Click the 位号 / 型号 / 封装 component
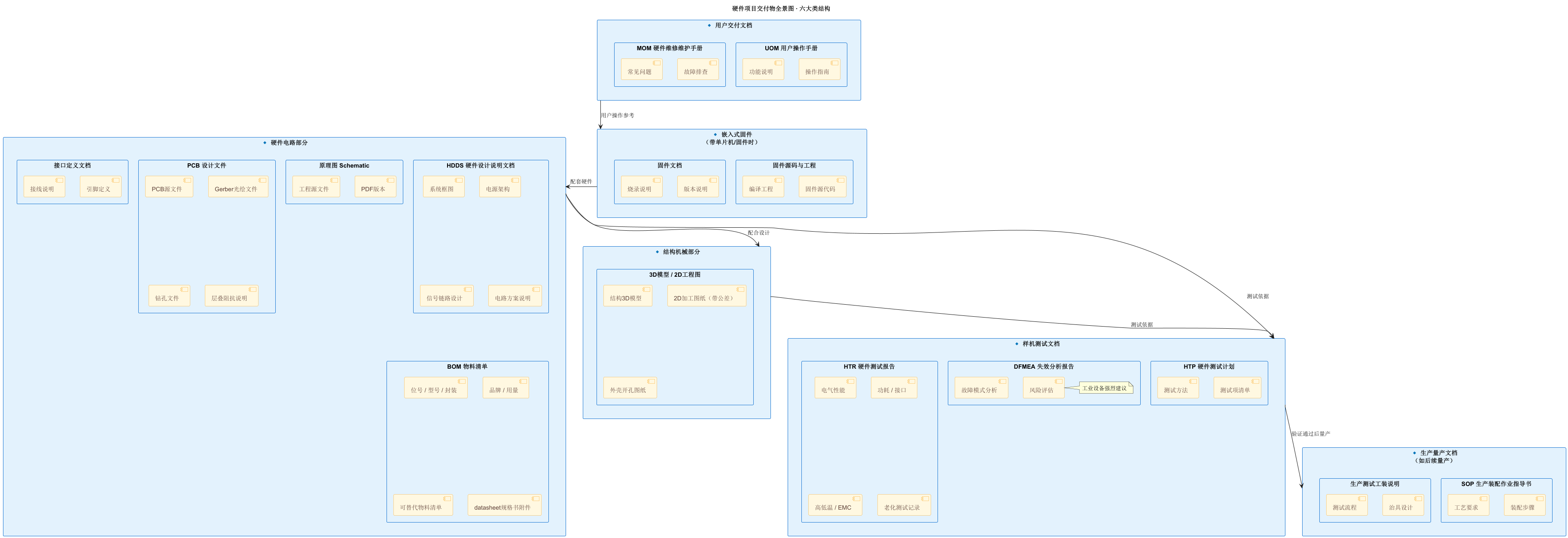Image resolution: width=1568 pixels, height=538 pixels. [x=436, y=388]
